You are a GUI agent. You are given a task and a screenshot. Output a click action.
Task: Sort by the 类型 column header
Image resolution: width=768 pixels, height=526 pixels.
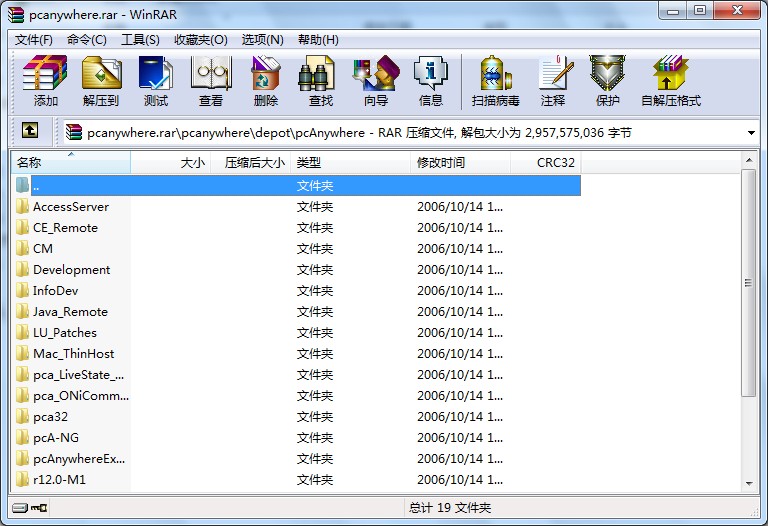[x=350, y=163]
